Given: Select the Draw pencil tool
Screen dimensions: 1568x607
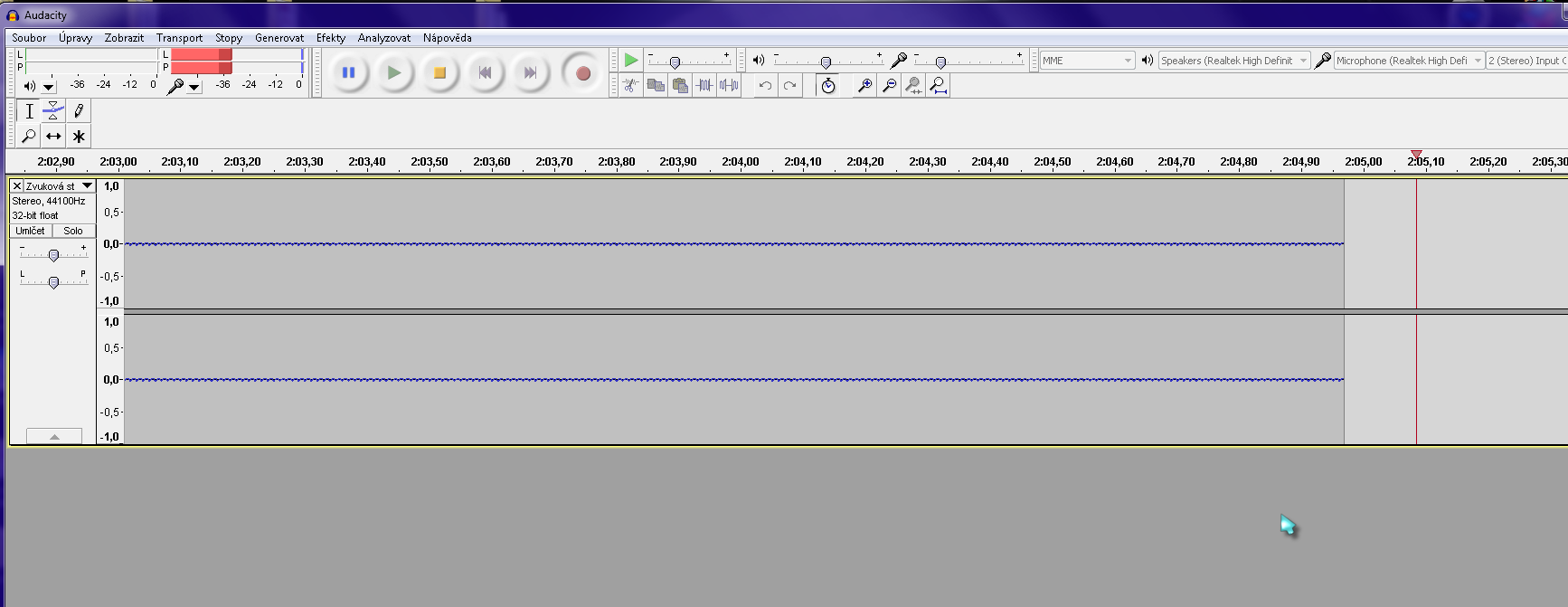Looking at the screenshot, I should pos(79,111).
